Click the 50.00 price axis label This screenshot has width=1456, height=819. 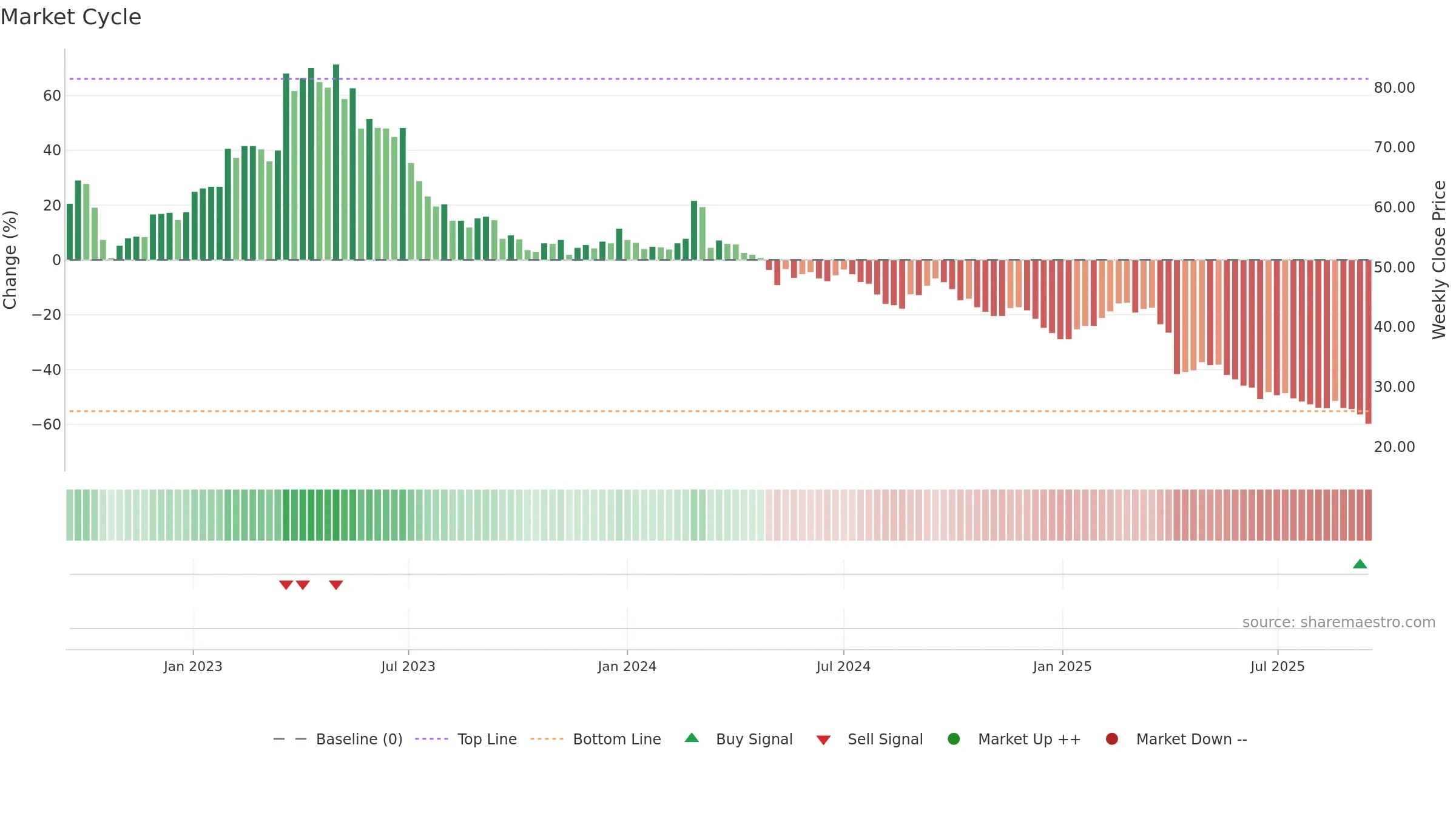tap(1394, 268)
